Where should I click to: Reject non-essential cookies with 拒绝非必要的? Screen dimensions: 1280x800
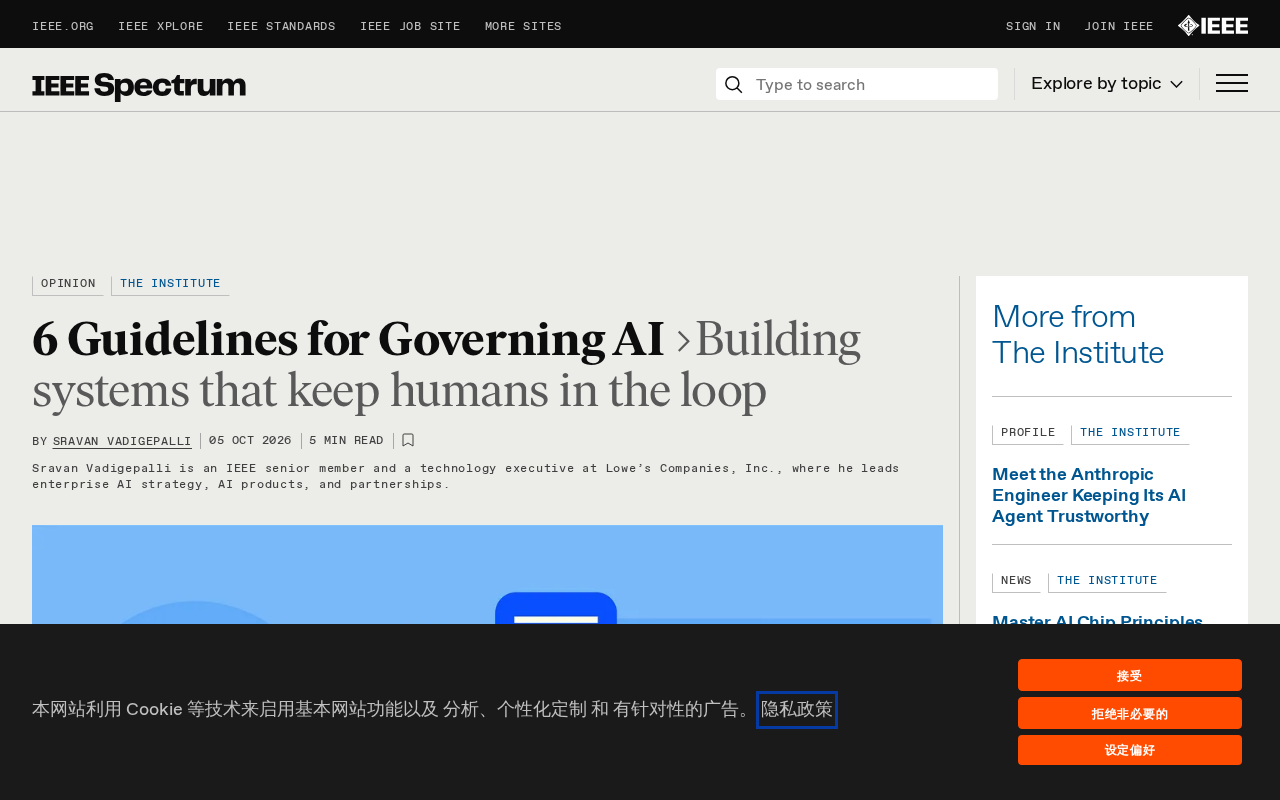[x=1130, y=713]
